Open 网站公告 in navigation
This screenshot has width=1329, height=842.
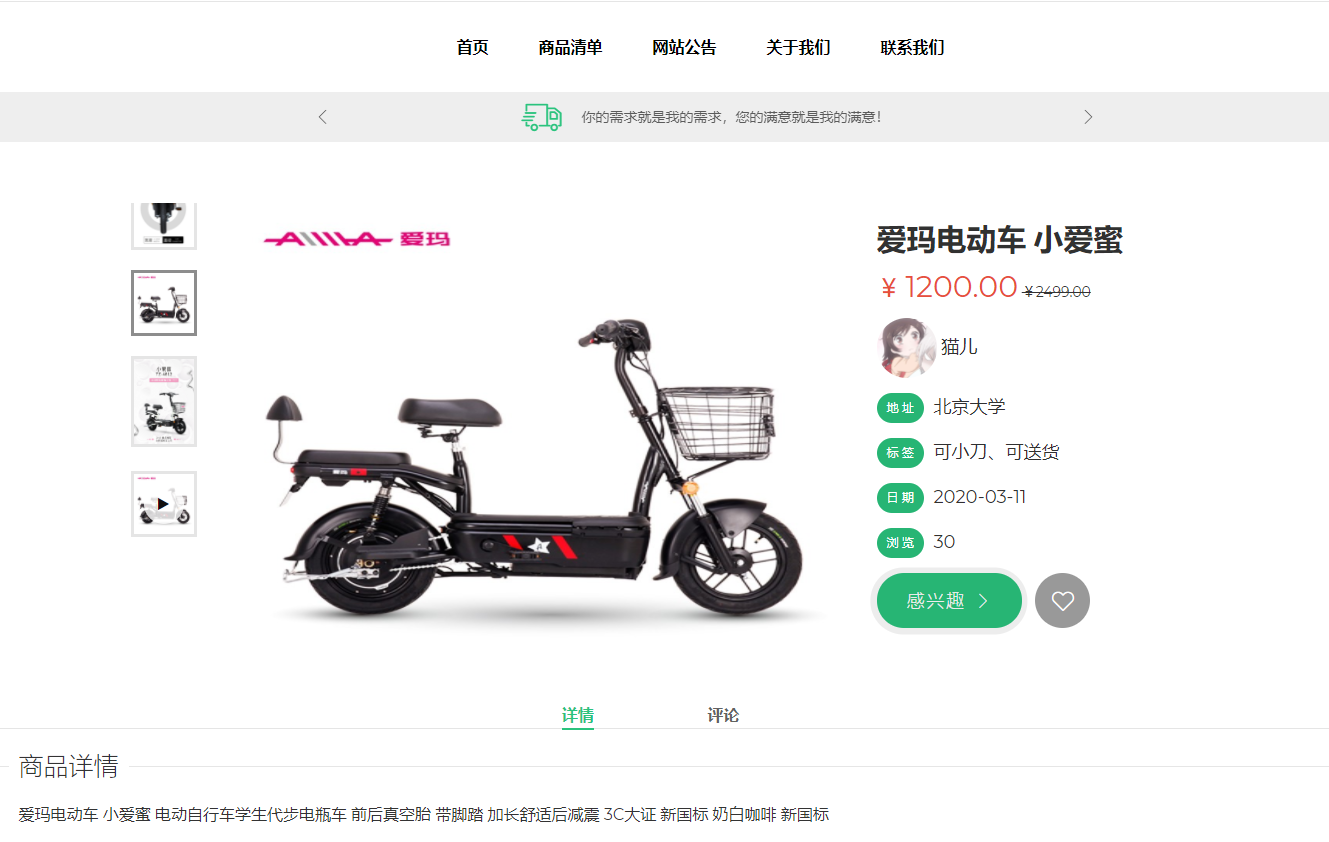(684, 47)
